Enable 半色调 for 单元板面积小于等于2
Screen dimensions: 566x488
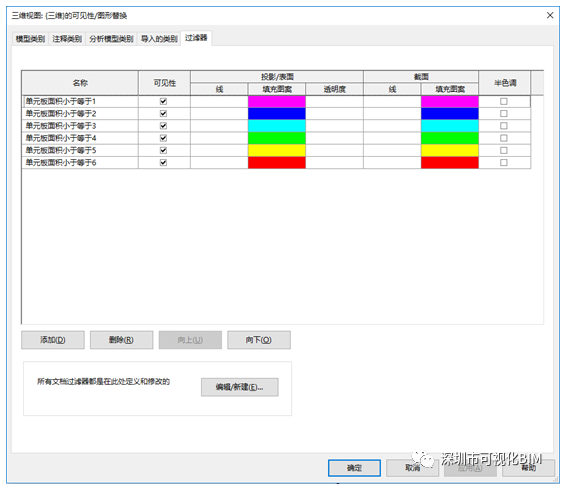pyautogui.click(x=504, y=114)
